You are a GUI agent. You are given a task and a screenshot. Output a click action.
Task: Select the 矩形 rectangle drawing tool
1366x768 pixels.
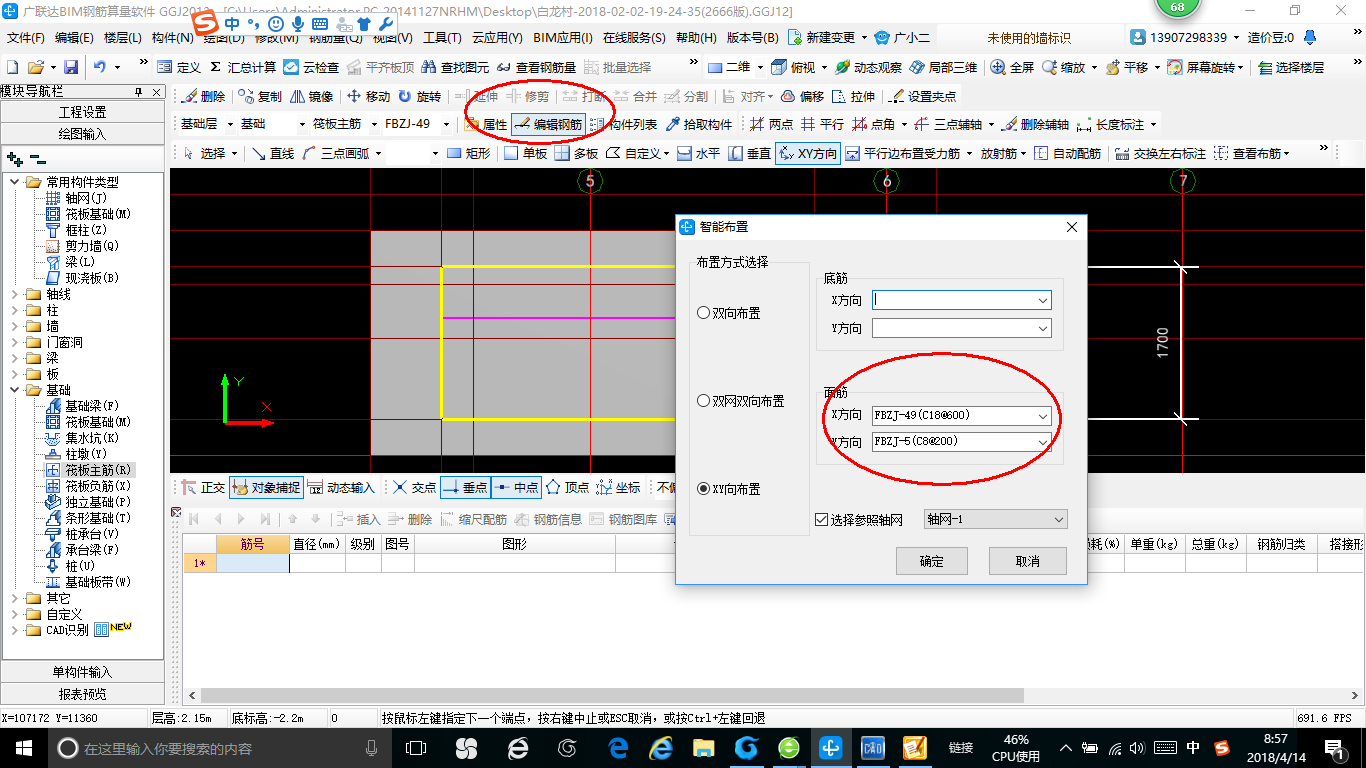pyautogui.click(x=468, y=153)
